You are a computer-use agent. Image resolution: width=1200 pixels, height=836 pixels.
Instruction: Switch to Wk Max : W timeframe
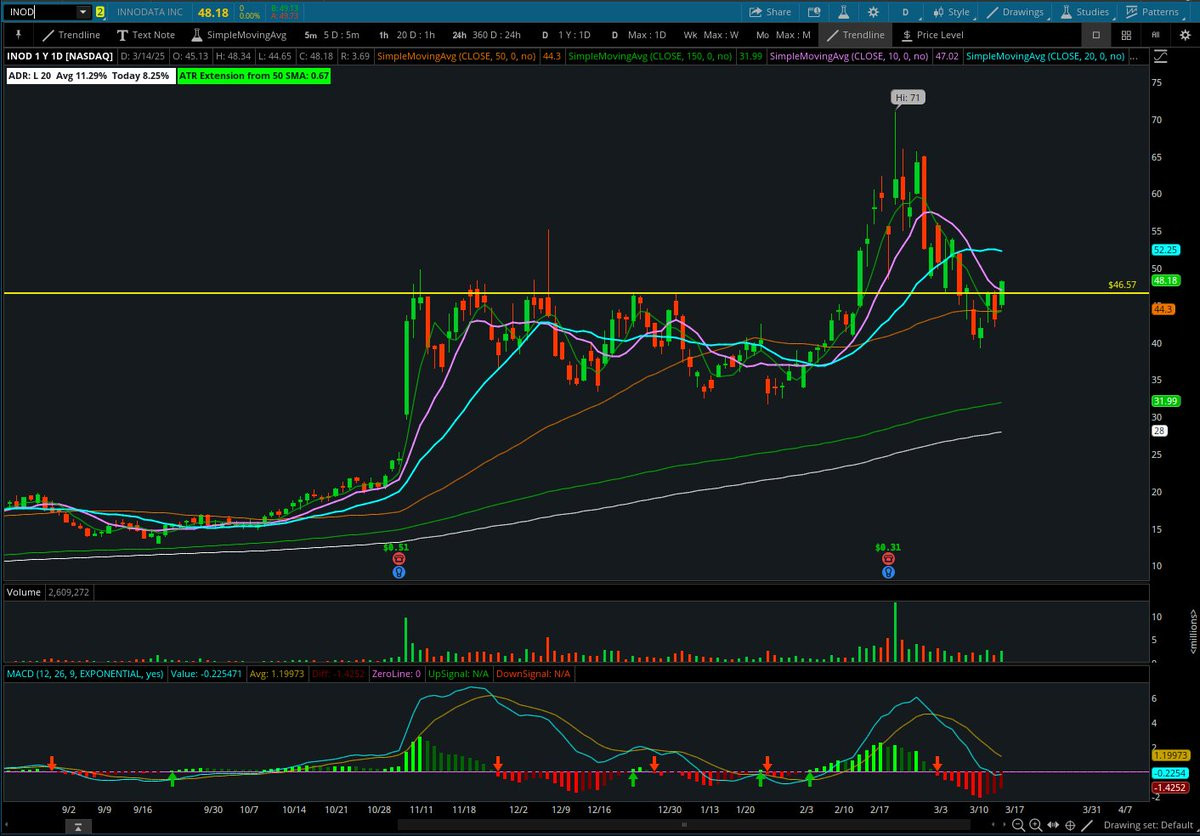pos(711,35)
